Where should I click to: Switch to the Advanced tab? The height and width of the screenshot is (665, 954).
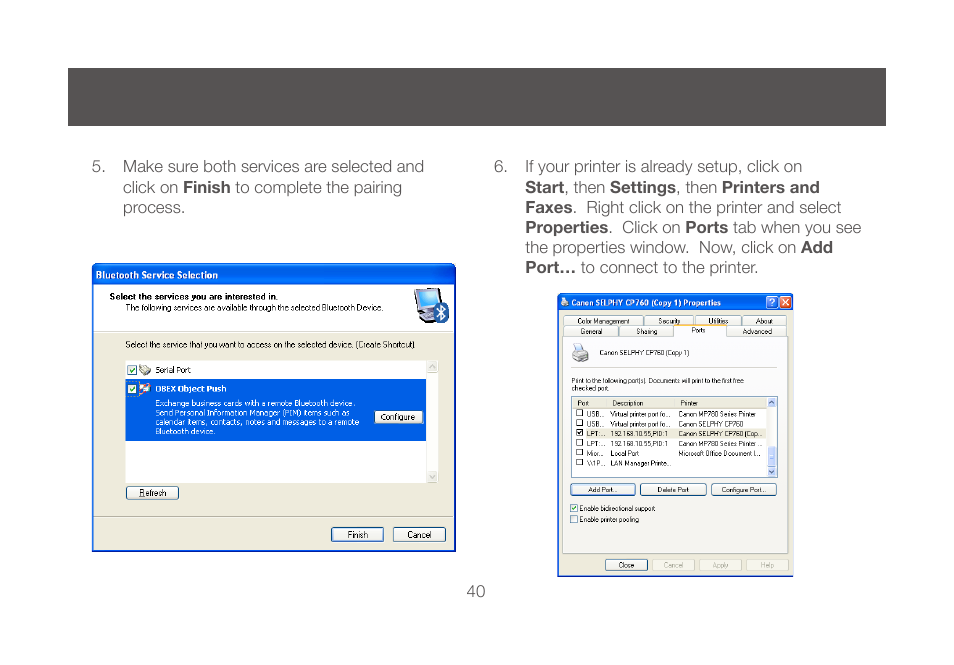point(757,332)
